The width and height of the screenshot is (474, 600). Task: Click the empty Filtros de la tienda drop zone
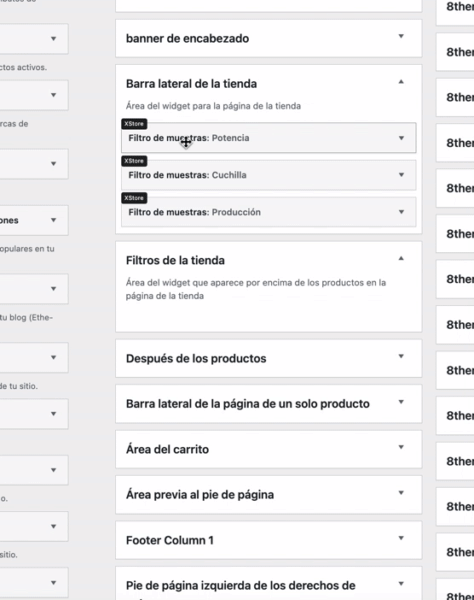point(269,316)
